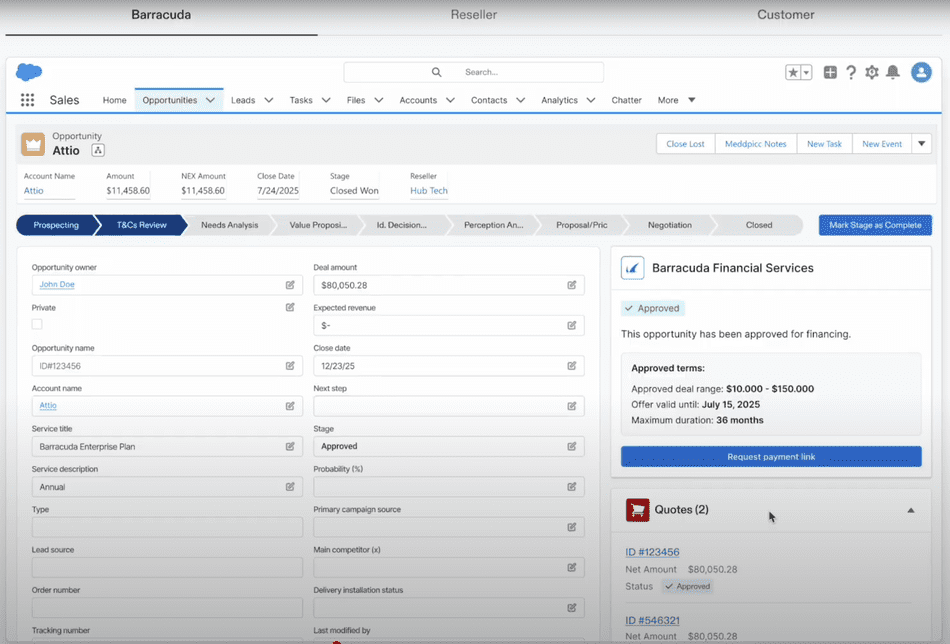950x644 pixels.
Task: Open the Chatter menu item
Action: click(x=626, y=100)
